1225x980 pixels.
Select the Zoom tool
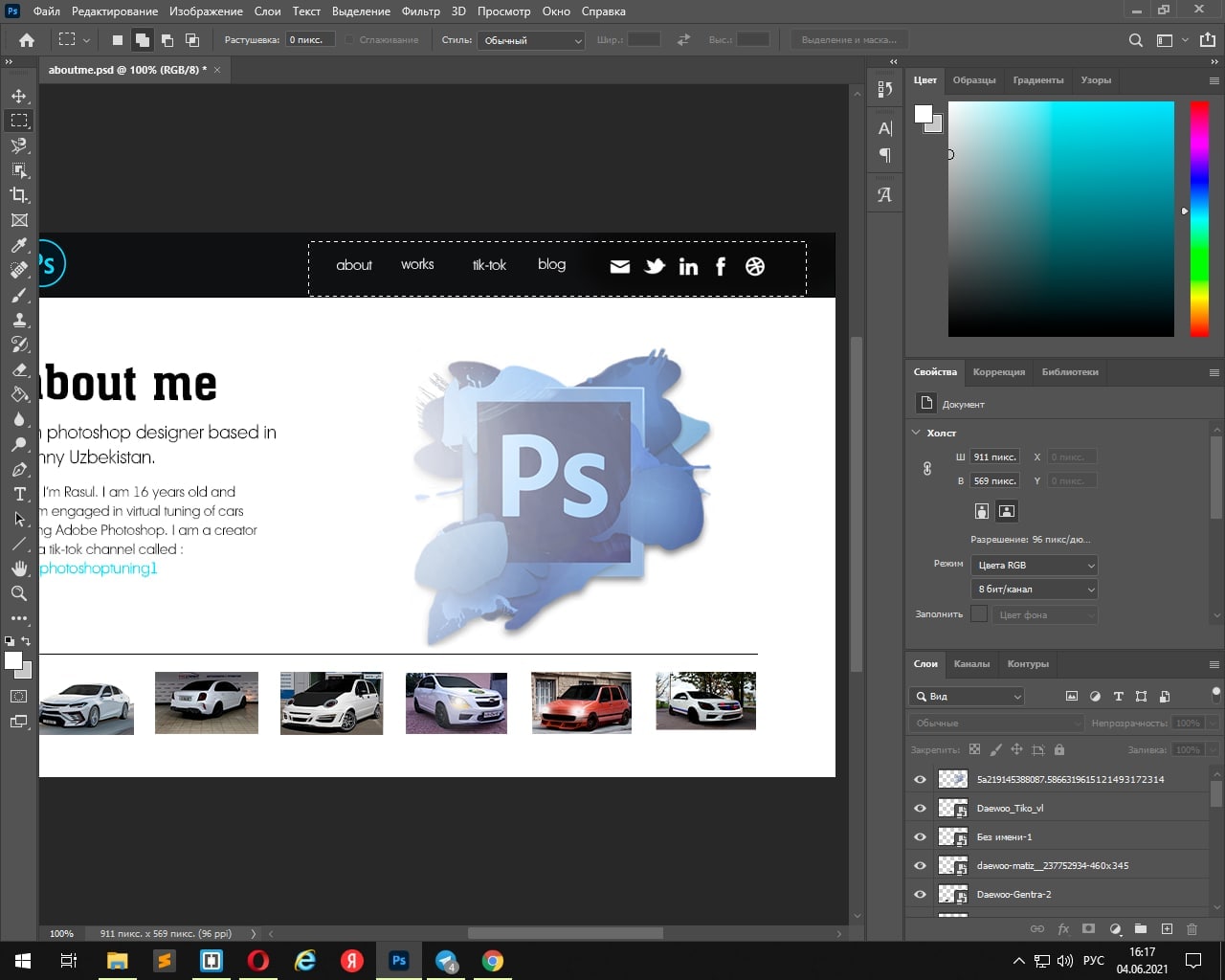click(19, 593)
